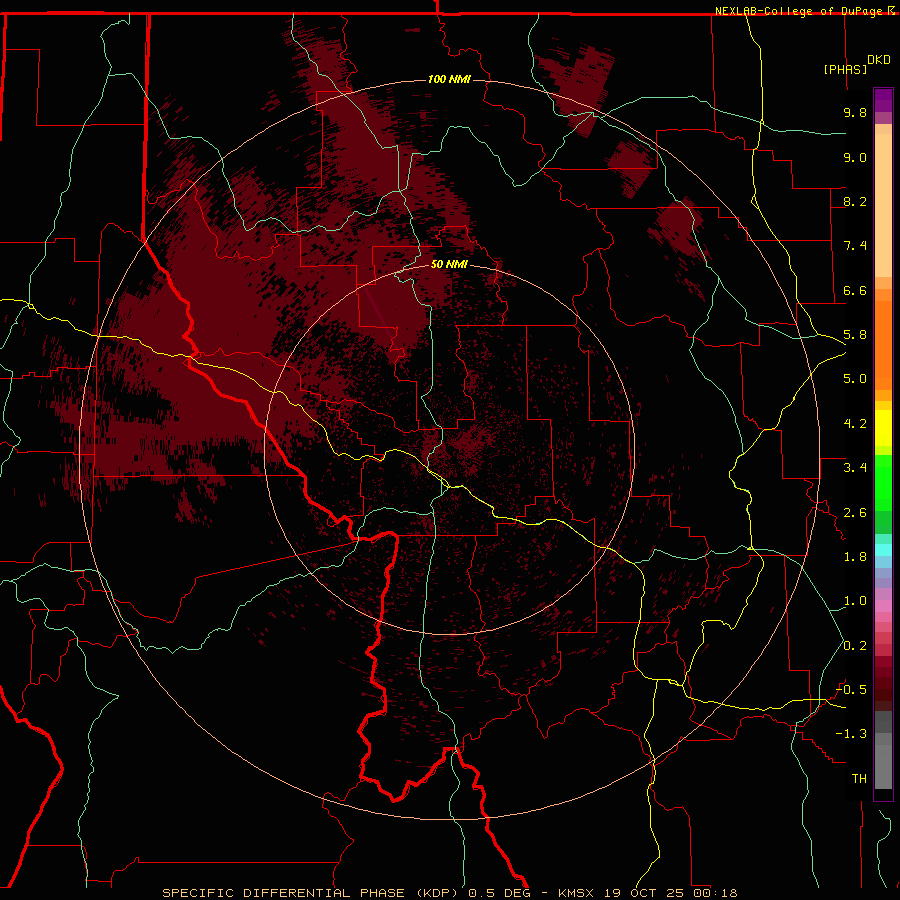Click the 5.8 color scale value
This screenshot has height=900, width=900.
[x=855, y=335]
